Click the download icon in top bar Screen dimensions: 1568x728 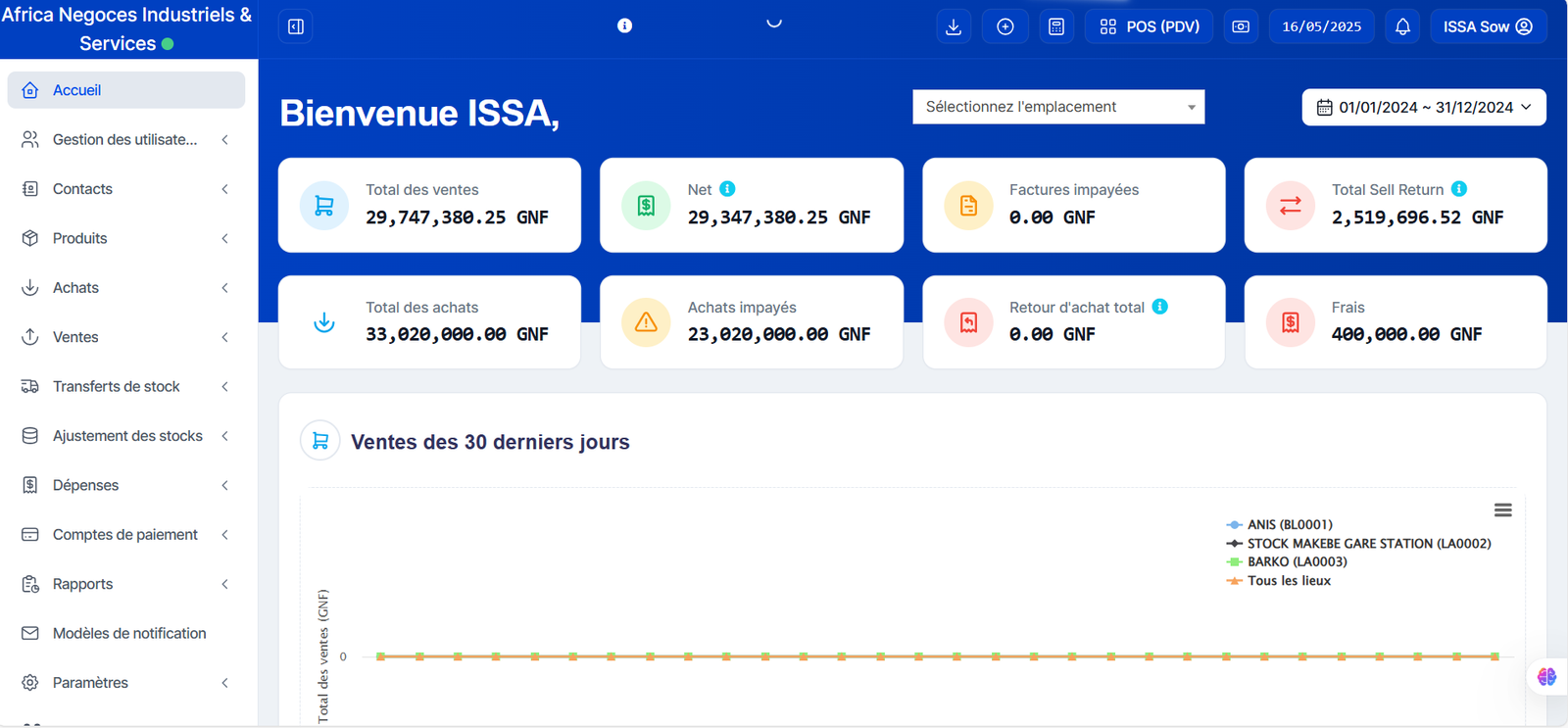(954, 26)
